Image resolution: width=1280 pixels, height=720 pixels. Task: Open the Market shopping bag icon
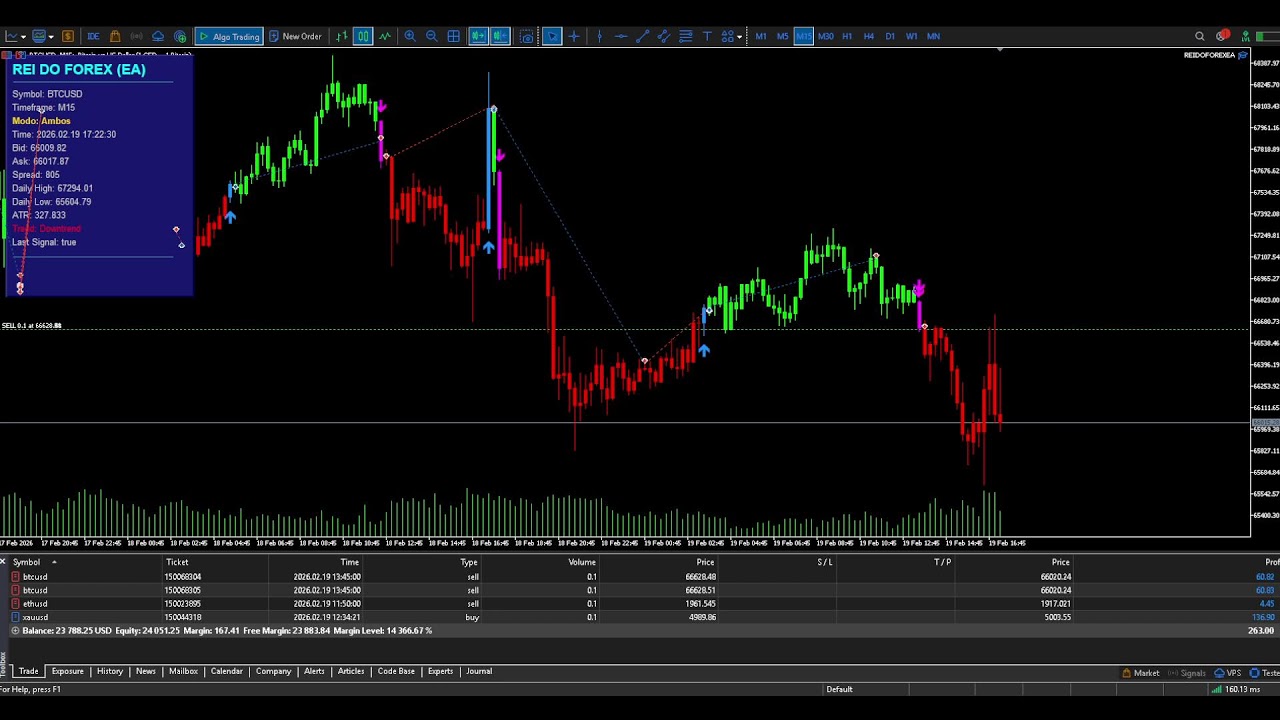pos(115,36)
